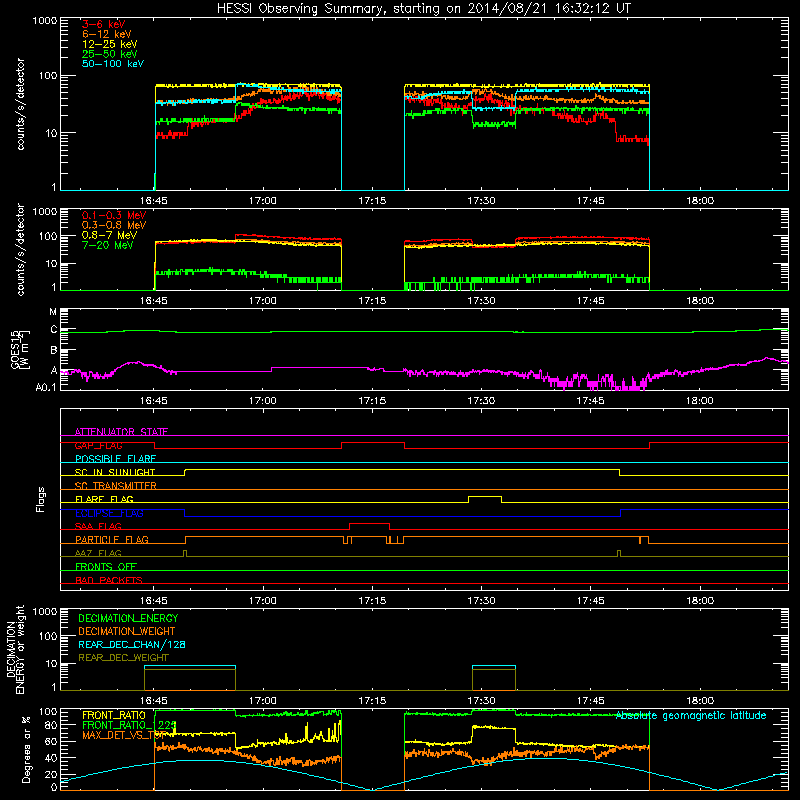Select the GAP_FLAG label
Viewport: 800px width, 800px height.
coord(98,445)
